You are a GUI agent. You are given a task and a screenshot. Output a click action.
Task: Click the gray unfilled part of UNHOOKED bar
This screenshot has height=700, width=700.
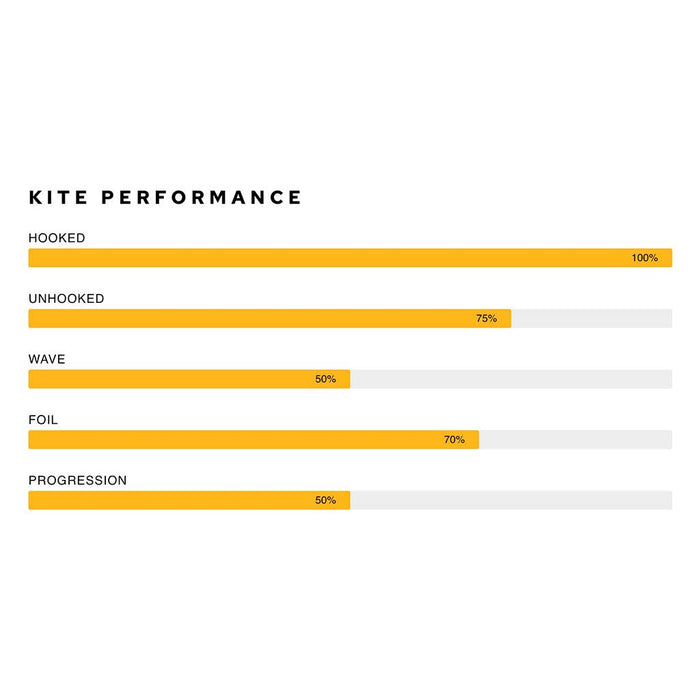(x=591, y=319)
